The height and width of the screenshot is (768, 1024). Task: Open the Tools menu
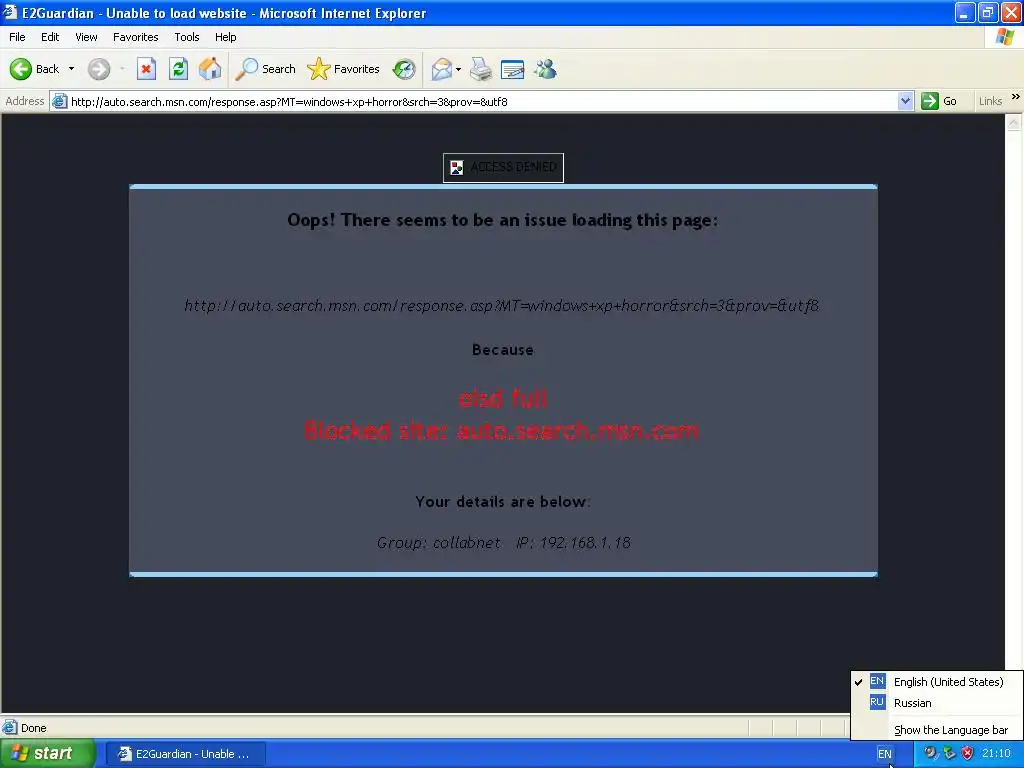pos(186,37)
